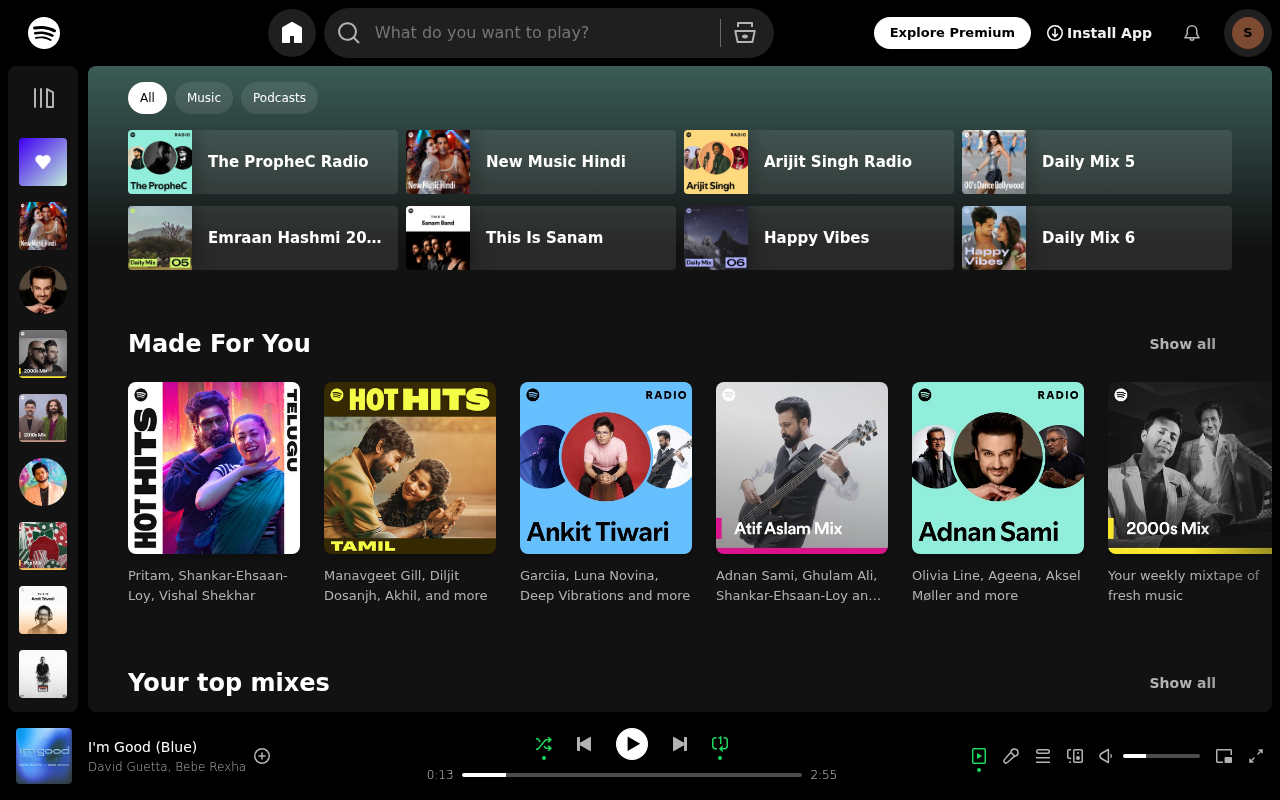Open the Emraan Hashmi shortcut tile

click(263, 238)
